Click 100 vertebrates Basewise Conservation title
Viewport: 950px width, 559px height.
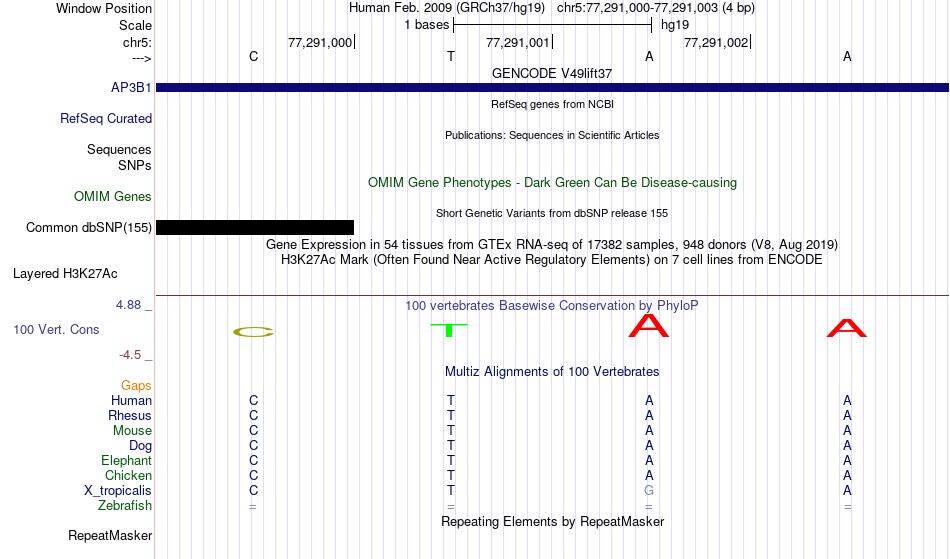[552, 305]
